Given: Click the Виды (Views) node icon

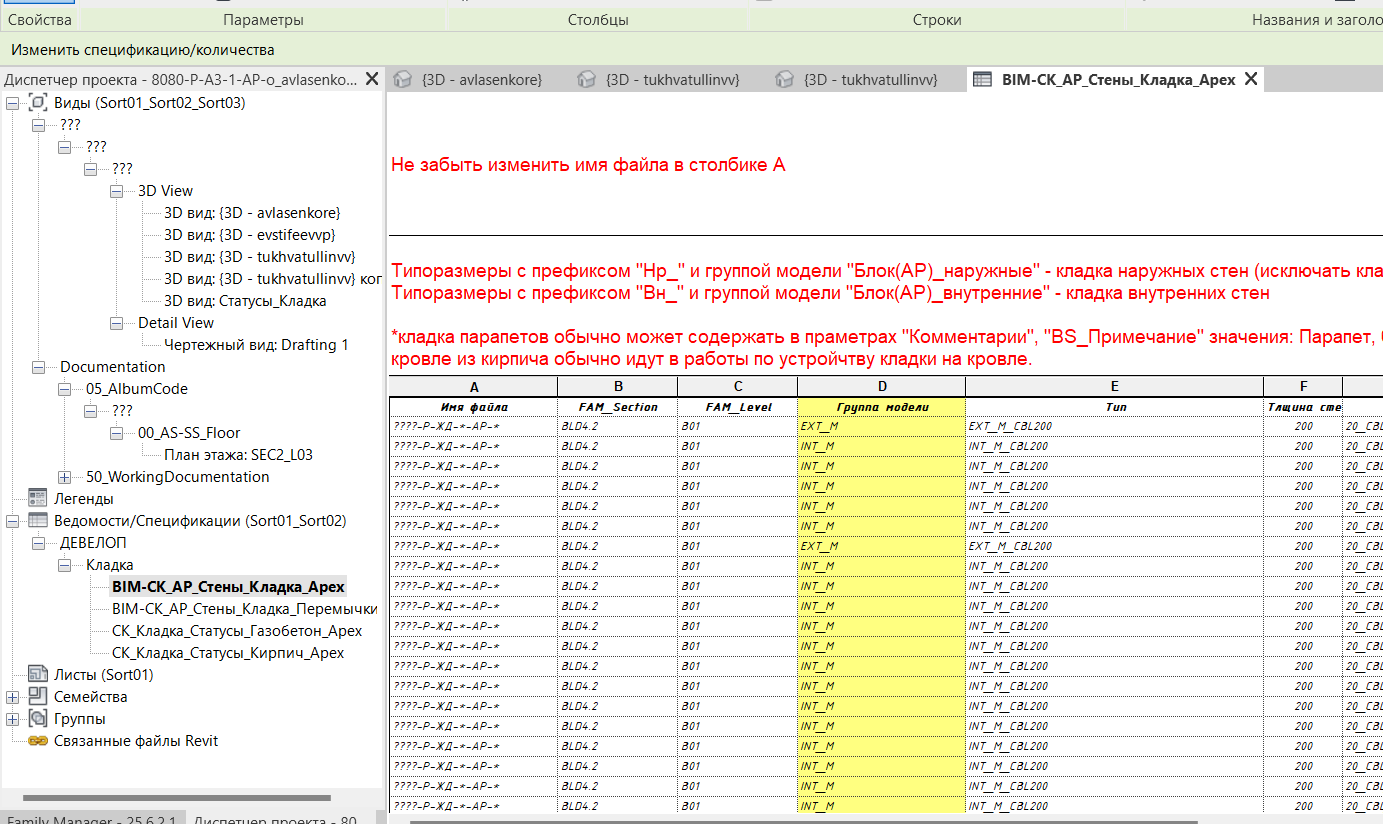Looking at the screenshot, I should coord(38,103).
